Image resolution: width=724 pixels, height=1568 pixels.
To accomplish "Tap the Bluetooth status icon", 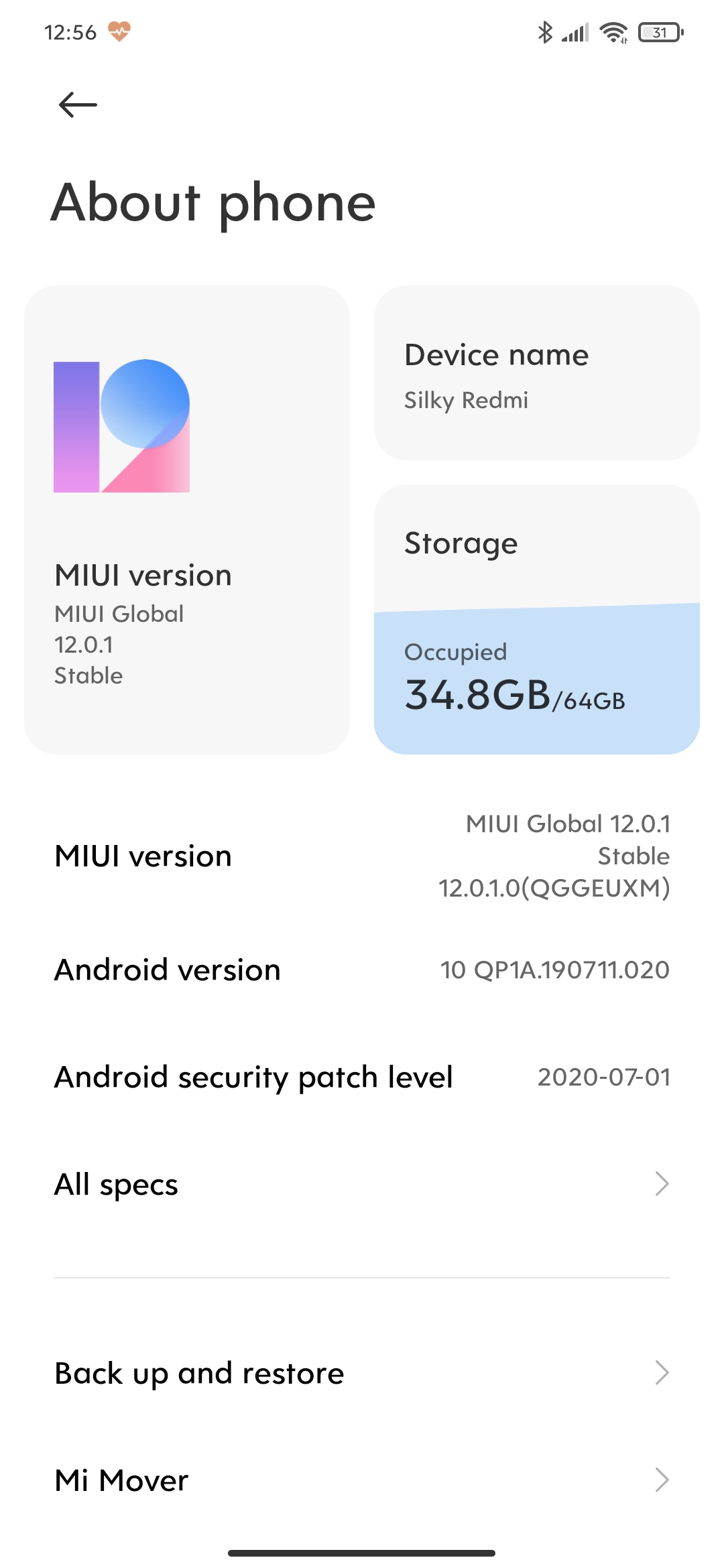I will [545, 32].
